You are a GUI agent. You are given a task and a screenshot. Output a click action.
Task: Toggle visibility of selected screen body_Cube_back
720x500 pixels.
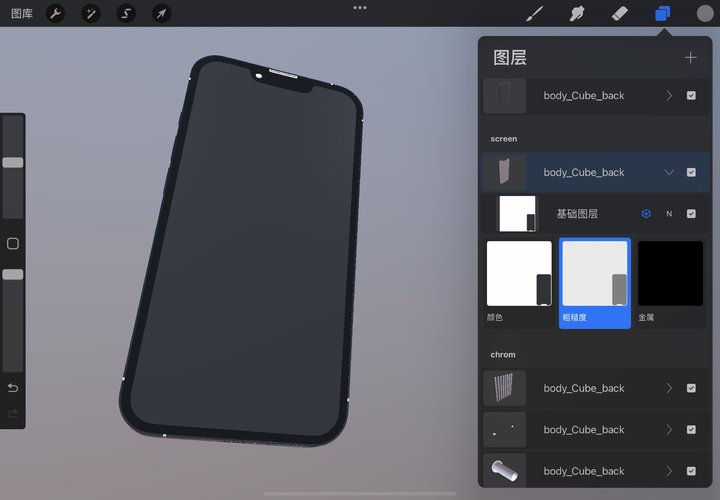click(691, 172)
